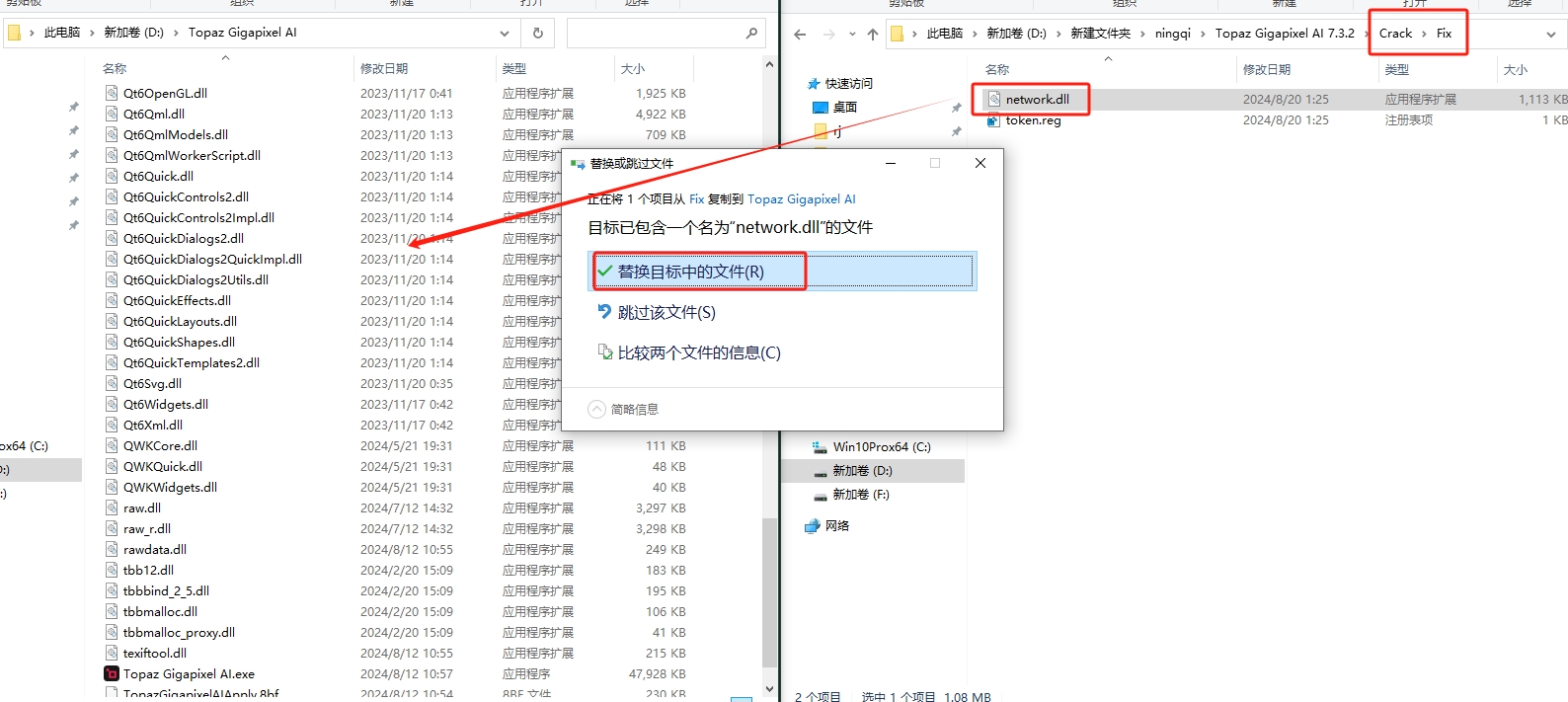Select Qt6Widgets.dll in file list
The height and width of the screenshot is (702, 1568).
pyautogui.click(x=166, y=404)
